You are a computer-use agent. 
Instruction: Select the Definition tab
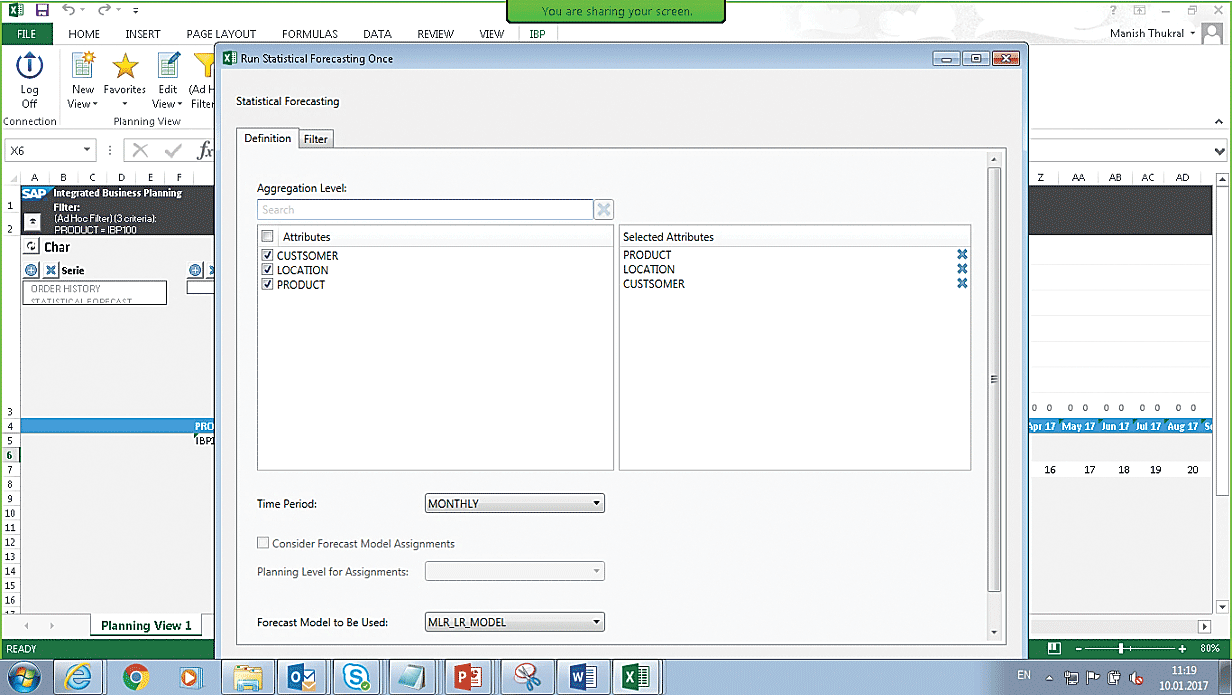(268, 138)
